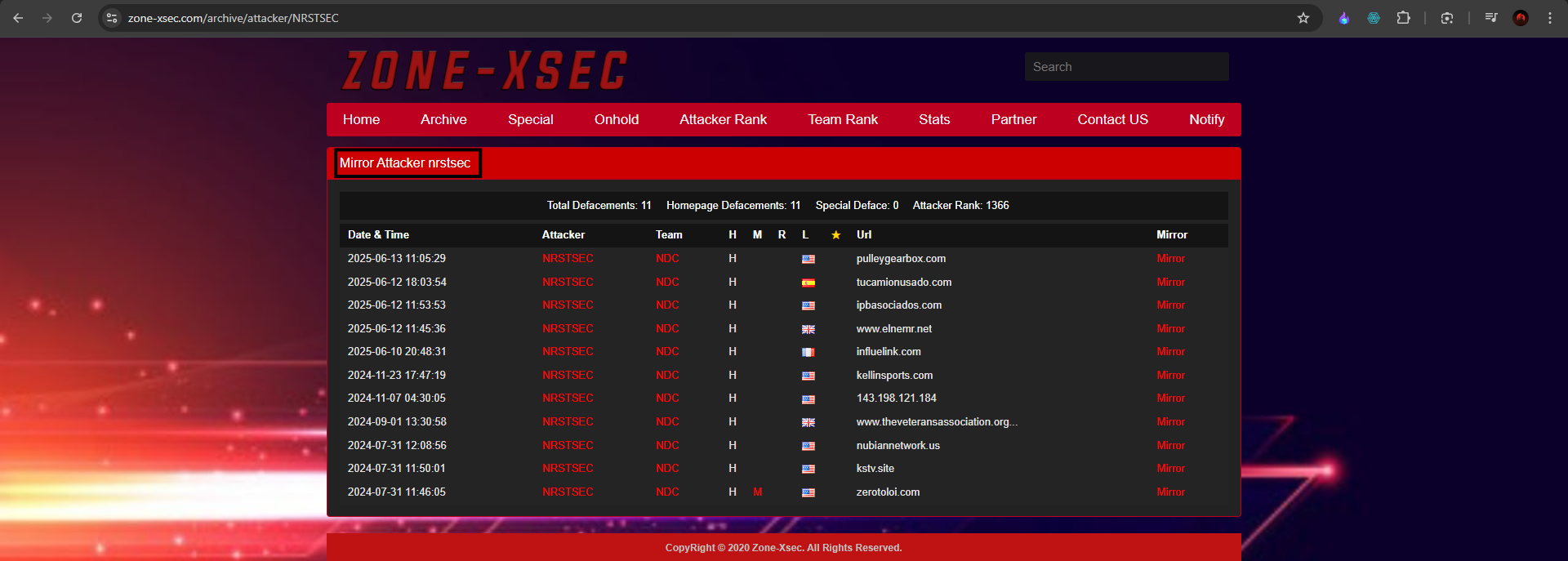Screen dimensions: 1568x561
Task: Open the Special menu item
Action: 531,119
